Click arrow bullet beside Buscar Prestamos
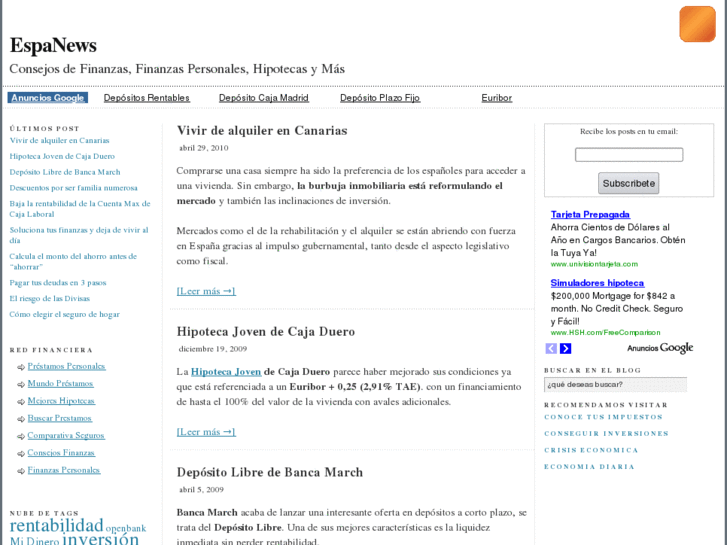 tap(21, 419)
